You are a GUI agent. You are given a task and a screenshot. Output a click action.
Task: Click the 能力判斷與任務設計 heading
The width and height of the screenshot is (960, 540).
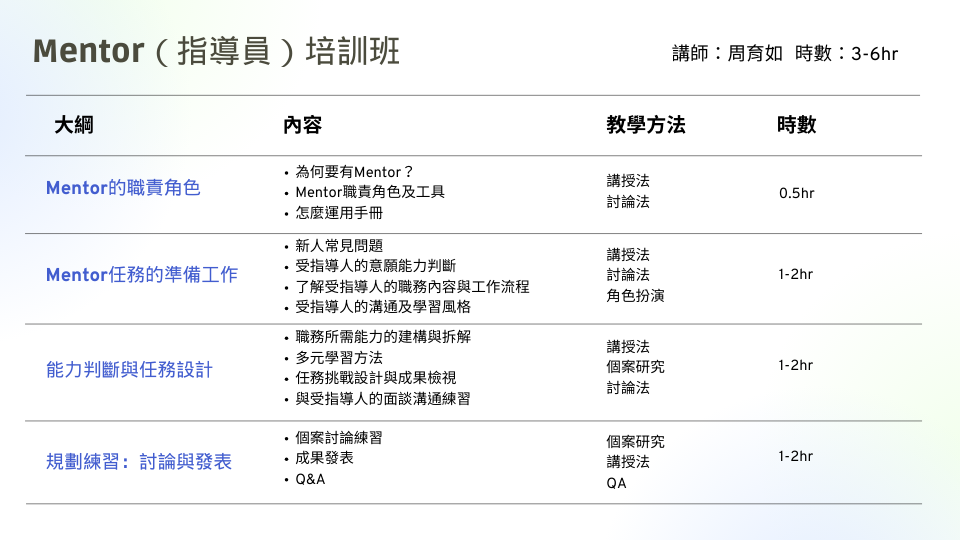(129, 370)
